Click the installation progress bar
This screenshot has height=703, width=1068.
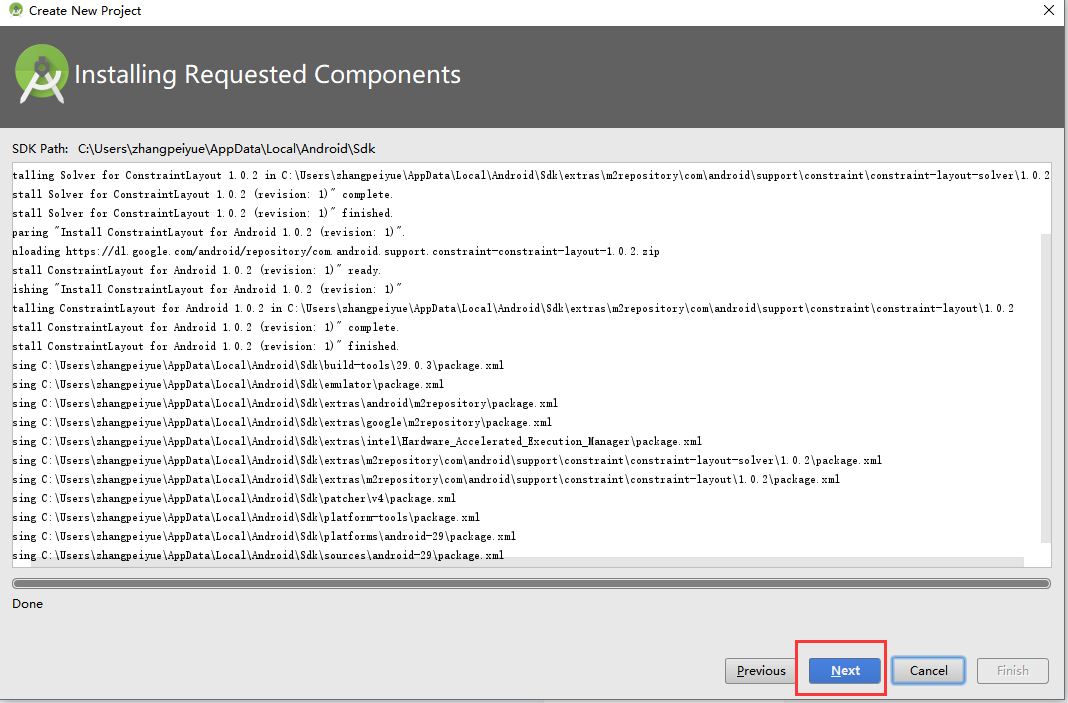click(531, 583)
